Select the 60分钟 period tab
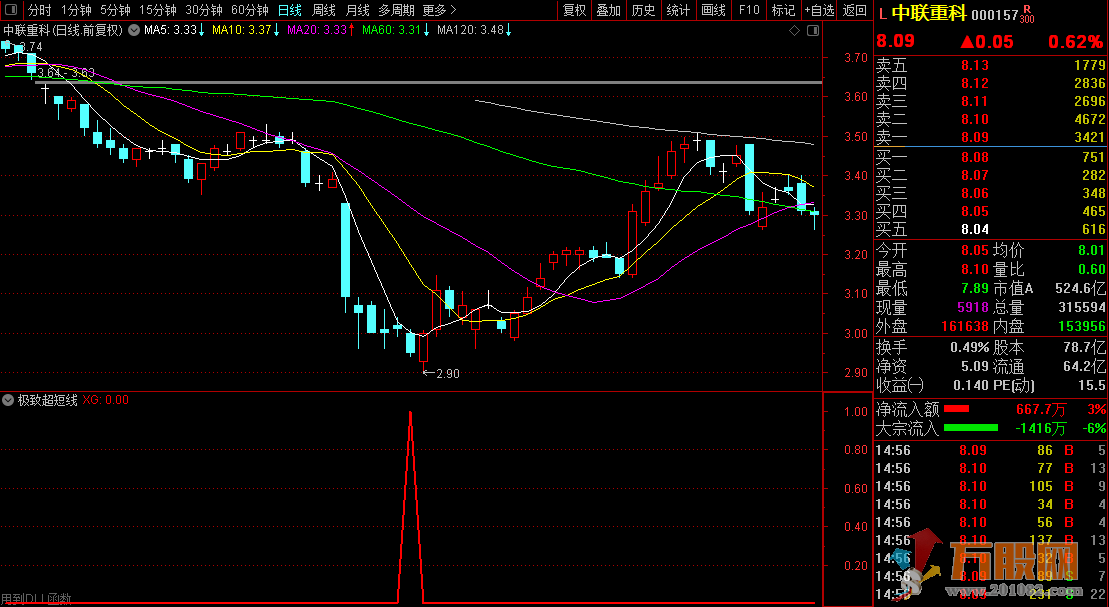This screenshot has height=607, width=1109. coord(250,10)
